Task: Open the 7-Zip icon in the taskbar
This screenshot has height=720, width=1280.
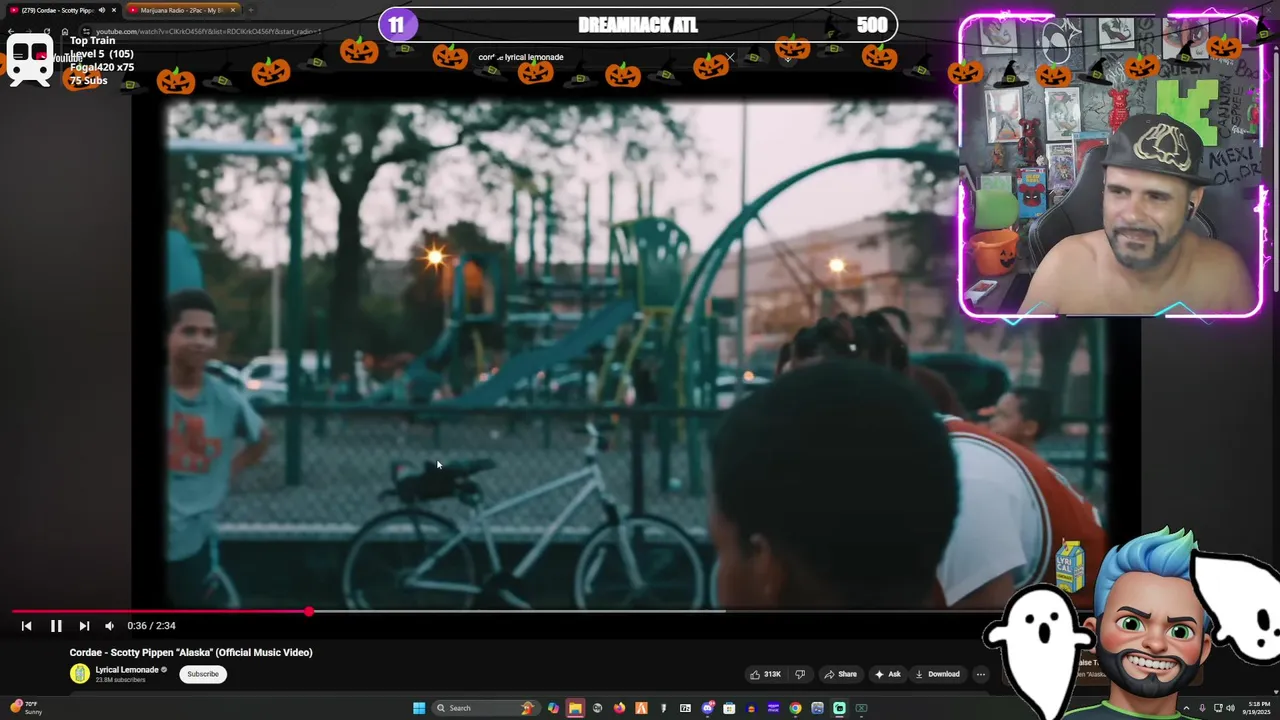Action: tap(685, 708)
